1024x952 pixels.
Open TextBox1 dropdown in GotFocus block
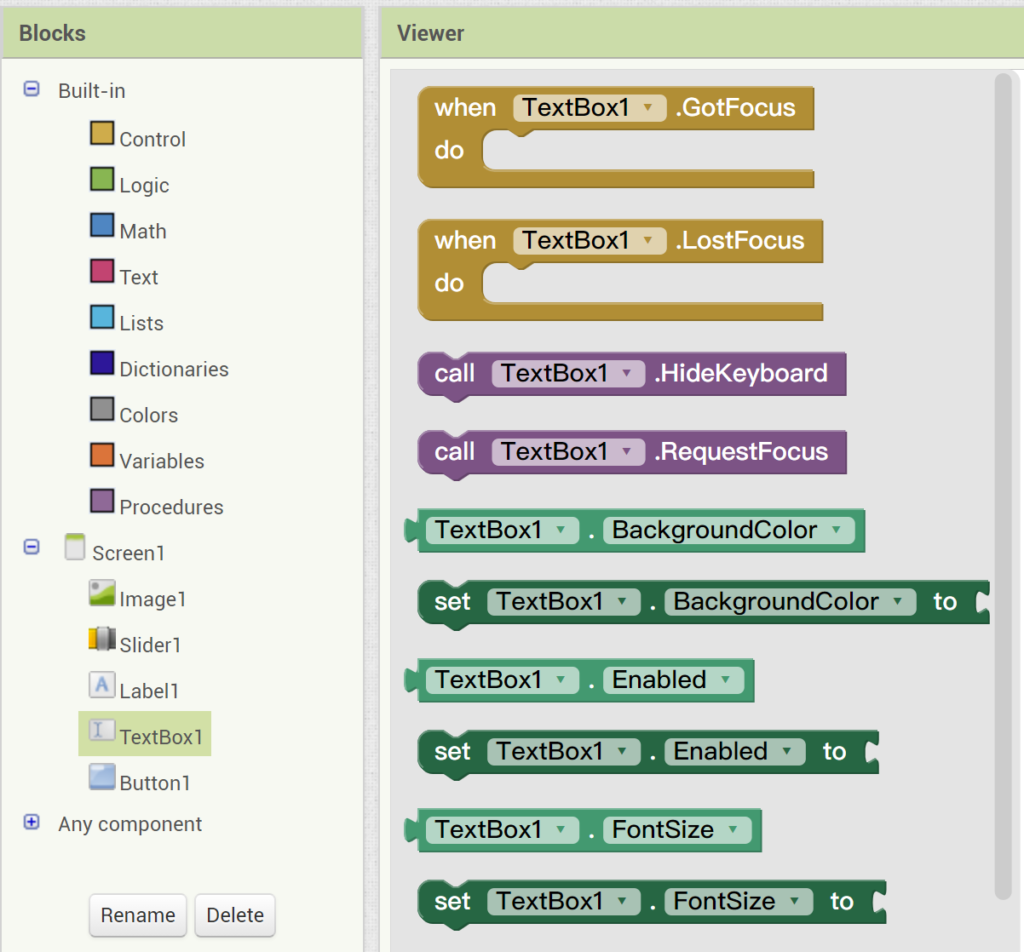point(649,108)
